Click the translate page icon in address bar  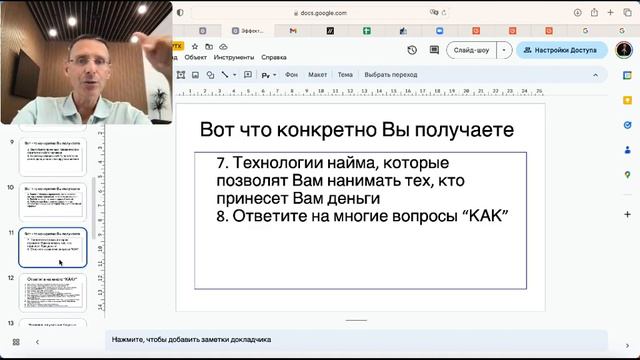(x=433, y=13)
